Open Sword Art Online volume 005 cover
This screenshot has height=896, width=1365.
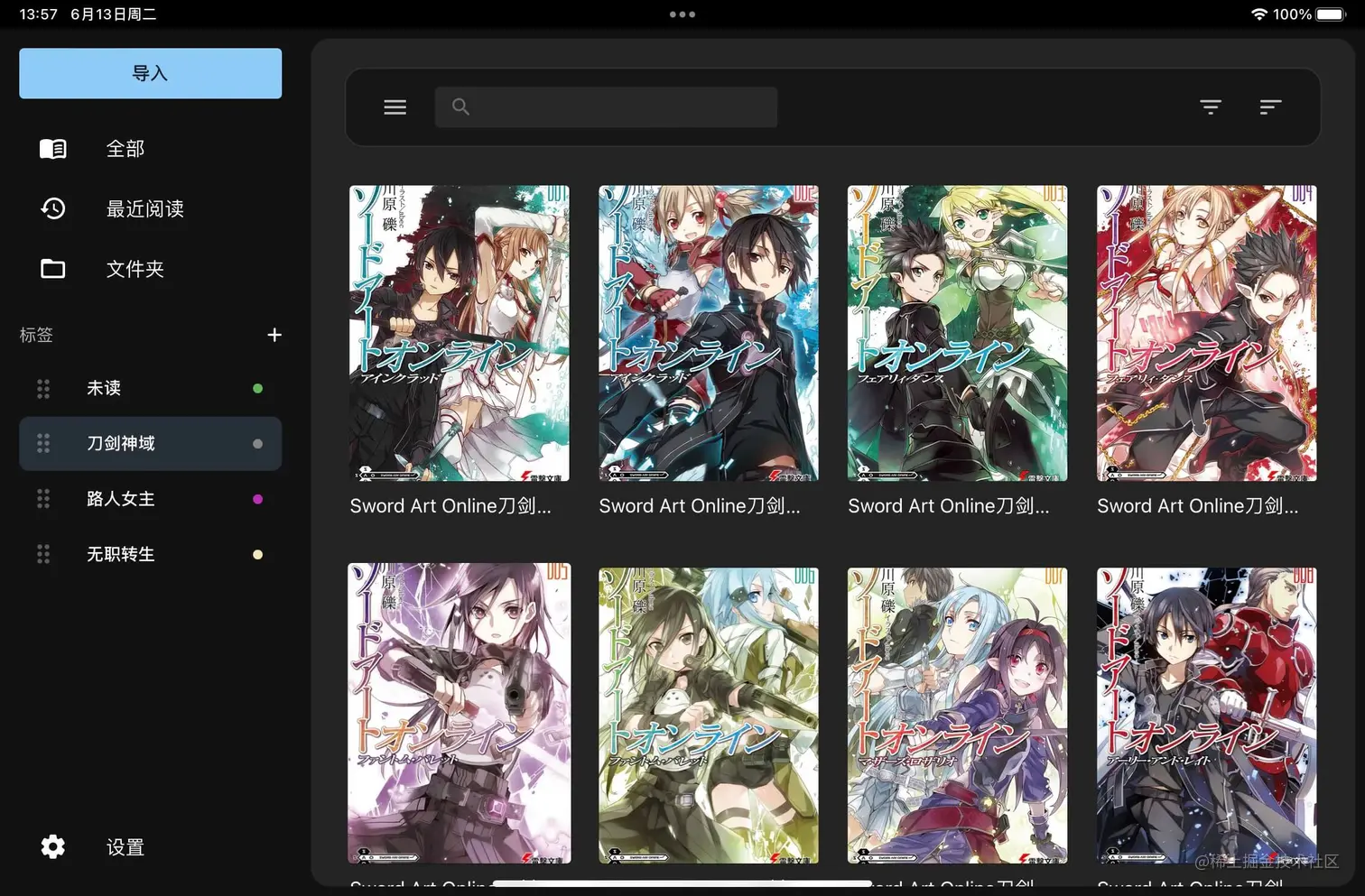coord(459,714)
